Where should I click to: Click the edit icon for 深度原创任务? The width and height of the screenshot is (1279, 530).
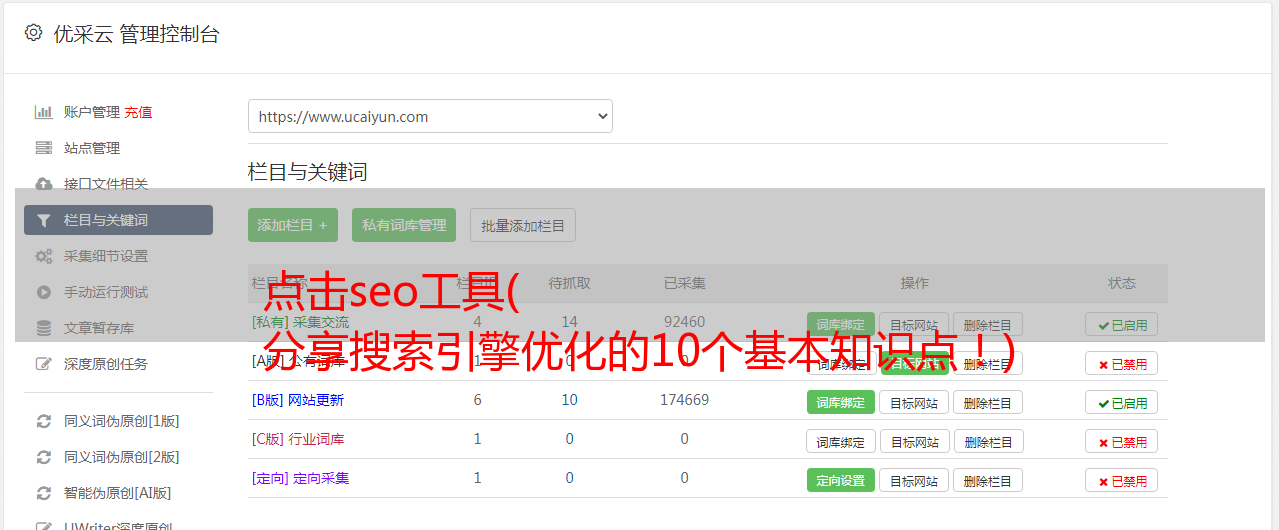[x=43, y=364]
